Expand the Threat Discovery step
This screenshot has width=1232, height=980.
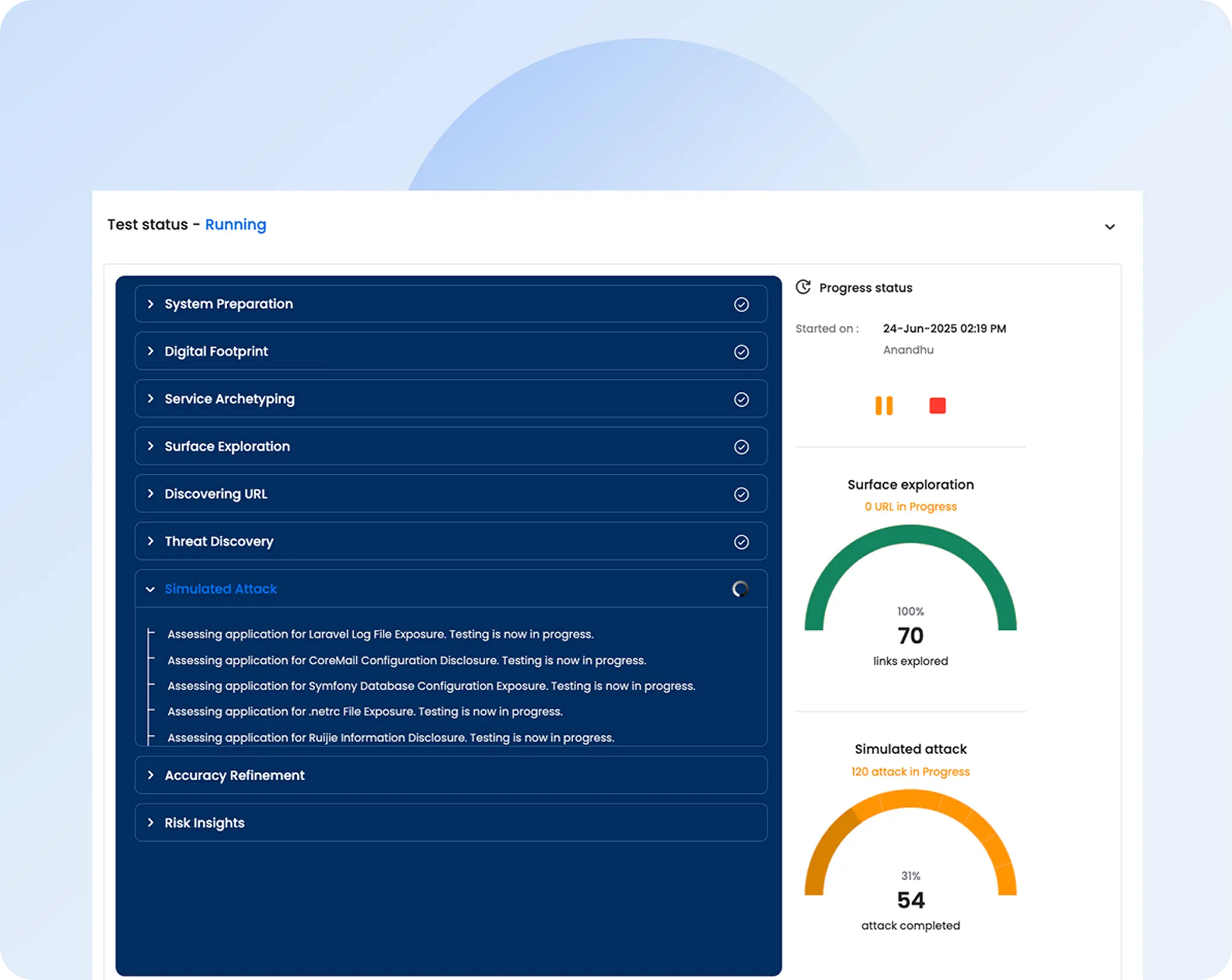[150, 541]
